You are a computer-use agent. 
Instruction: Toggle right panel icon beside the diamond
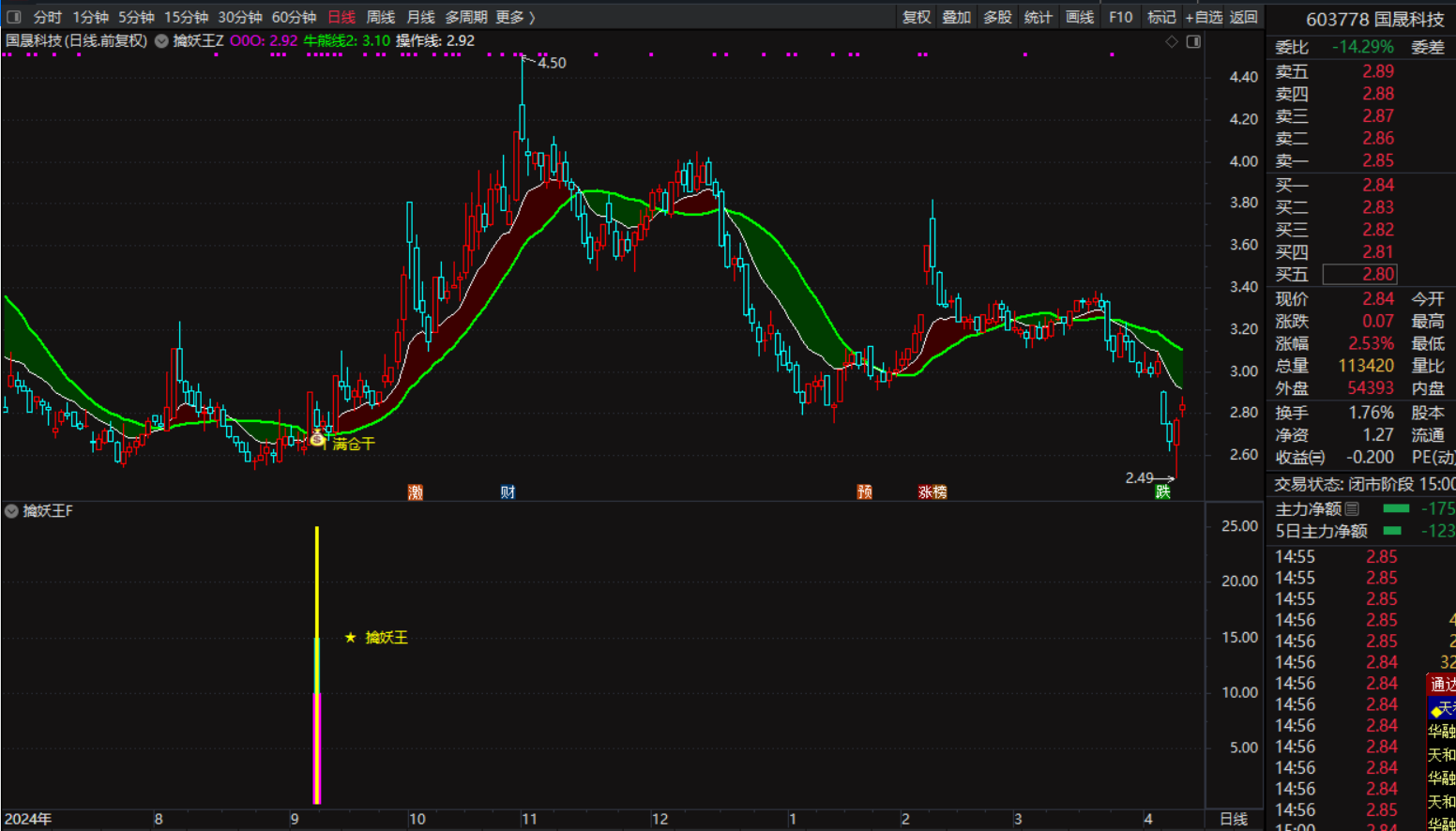pyautogui.click(x=1193, y=41)
